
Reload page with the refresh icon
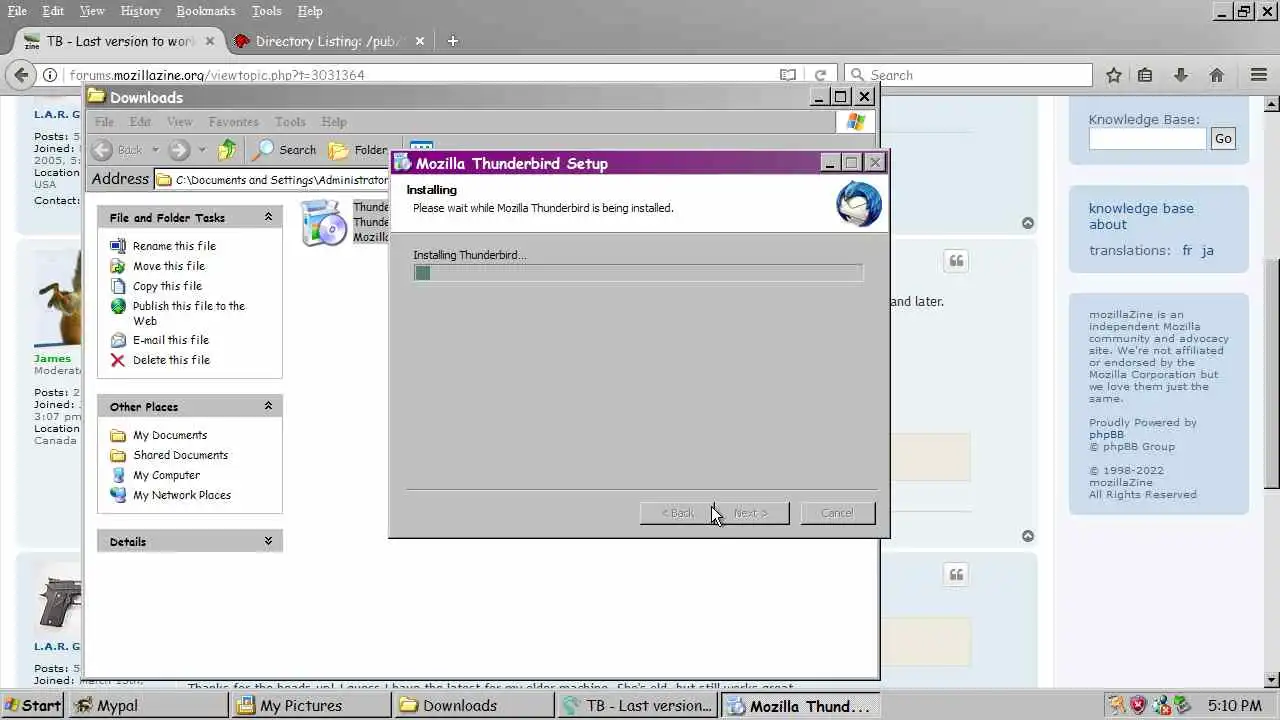tap(820, 75)
